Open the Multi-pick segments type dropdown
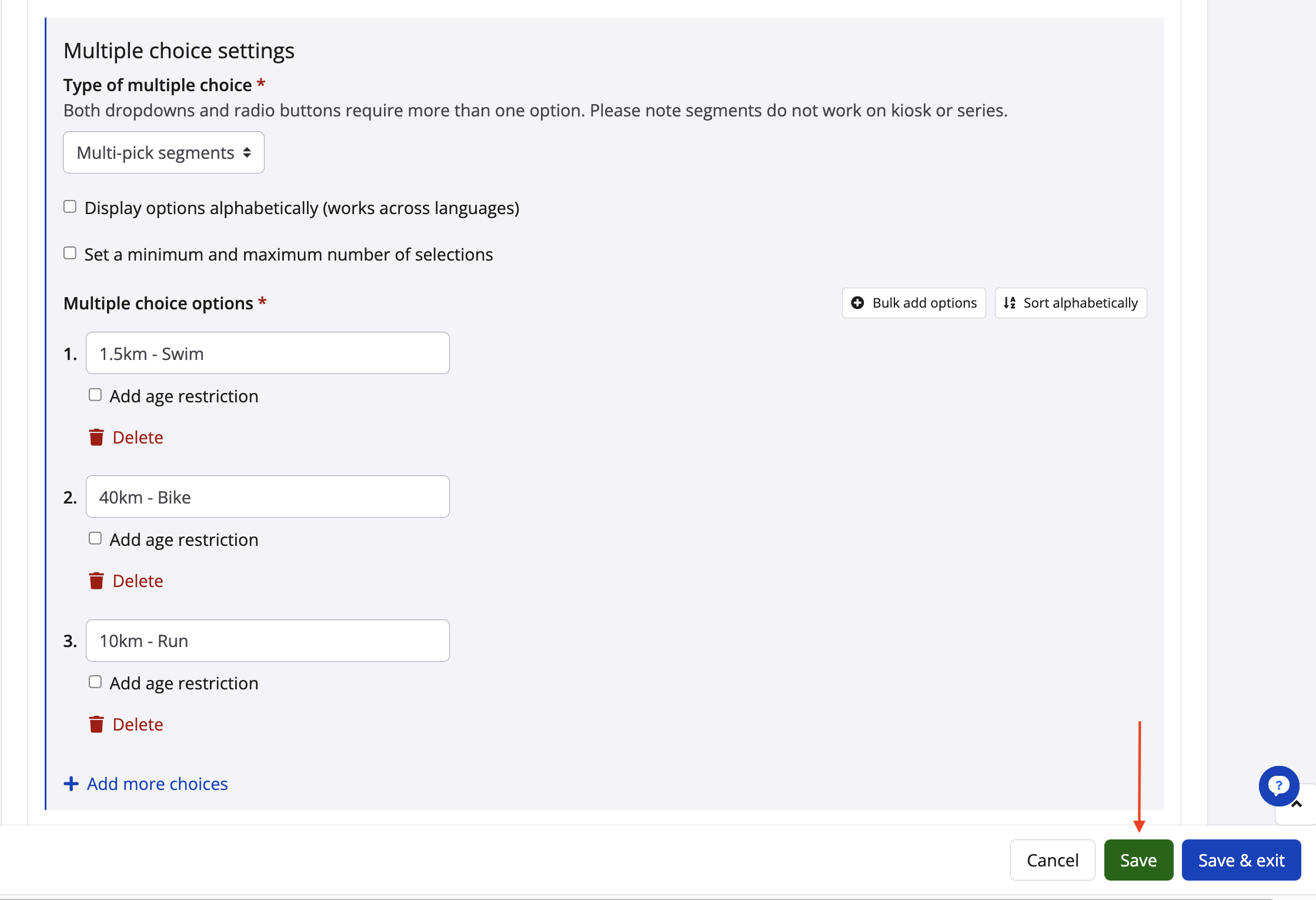This screenshot has width=1316, height=900. coord(163,153)
